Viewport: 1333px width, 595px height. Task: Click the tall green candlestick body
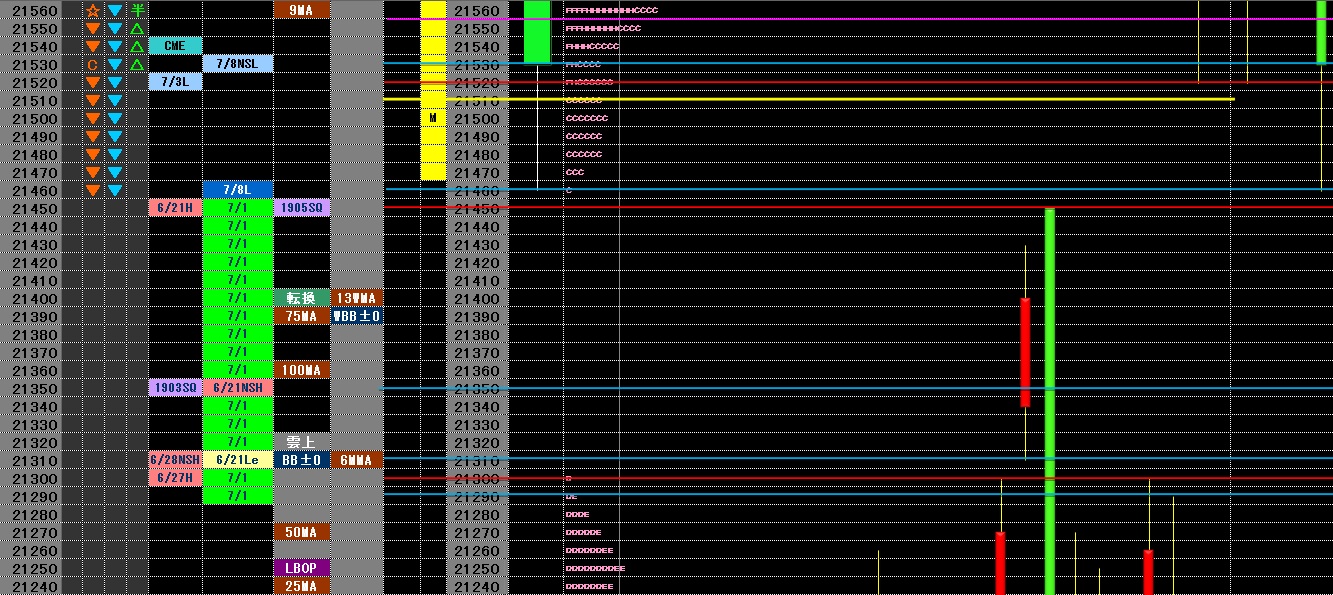click(1050, 400)
